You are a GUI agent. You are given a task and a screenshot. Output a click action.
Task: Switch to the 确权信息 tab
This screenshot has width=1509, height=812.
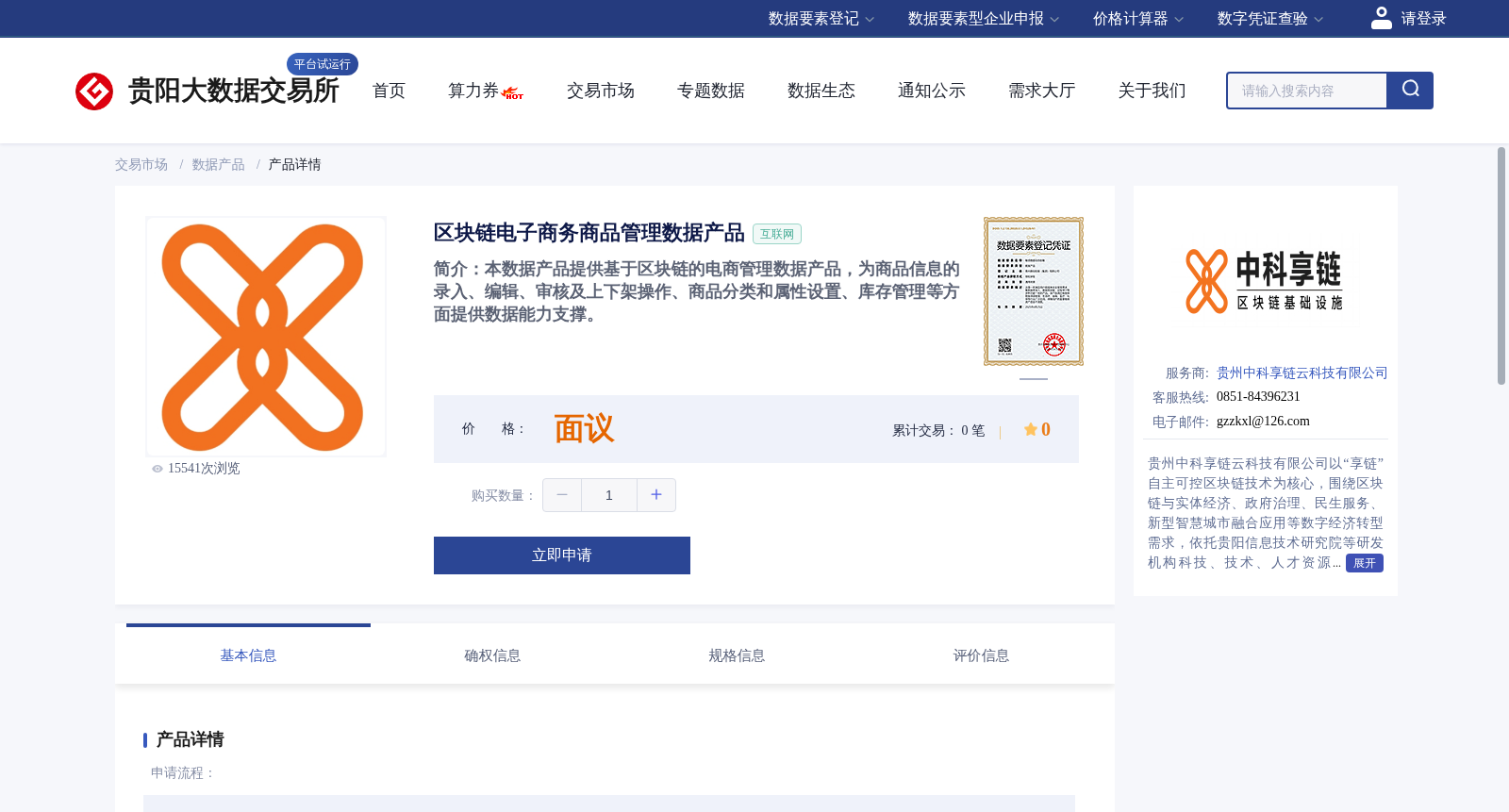point(492,655)
